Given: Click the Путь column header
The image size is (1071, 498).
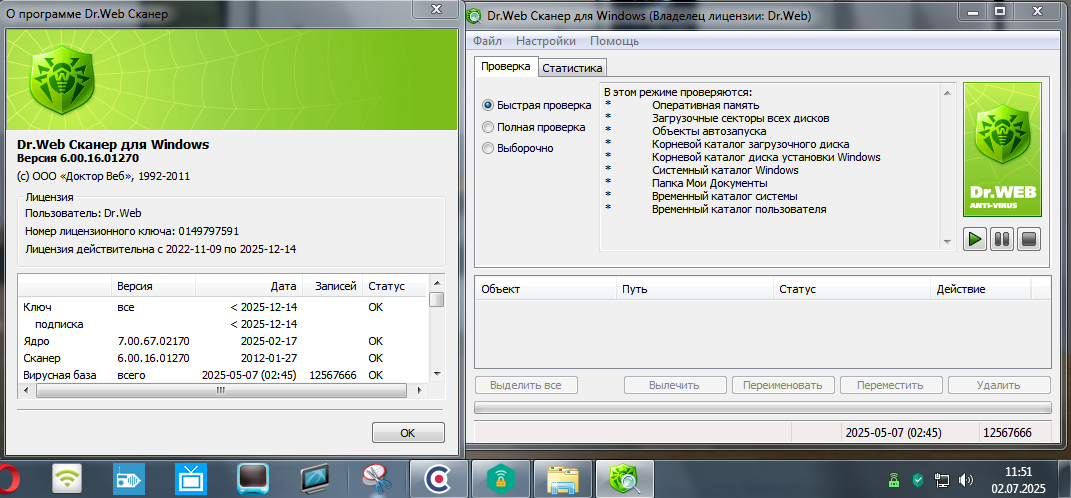Looking at the screenshot, I should click(x=695, y=289).
